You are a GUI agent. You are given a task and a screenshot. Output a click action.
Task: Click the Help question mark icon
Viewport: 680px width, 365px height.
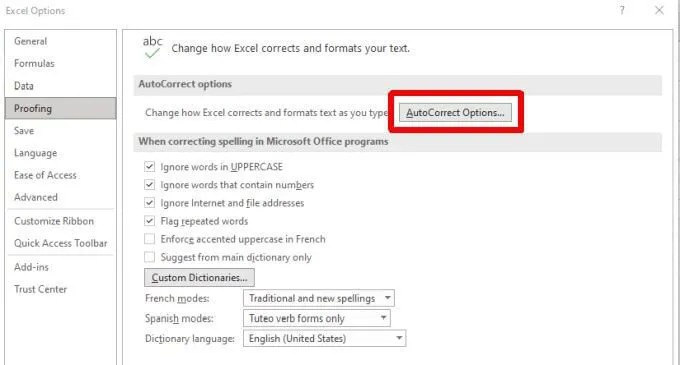pos(622,10)
